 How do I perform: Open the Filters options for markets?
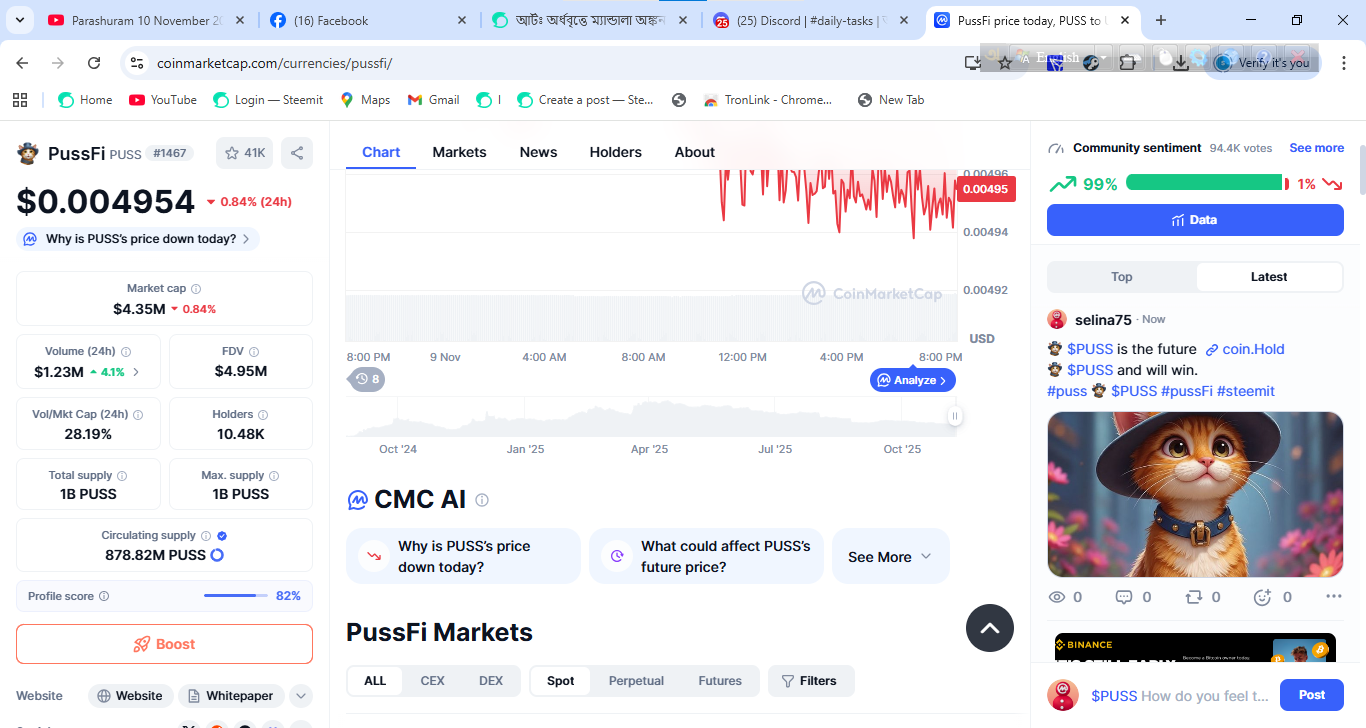[811, 681]
